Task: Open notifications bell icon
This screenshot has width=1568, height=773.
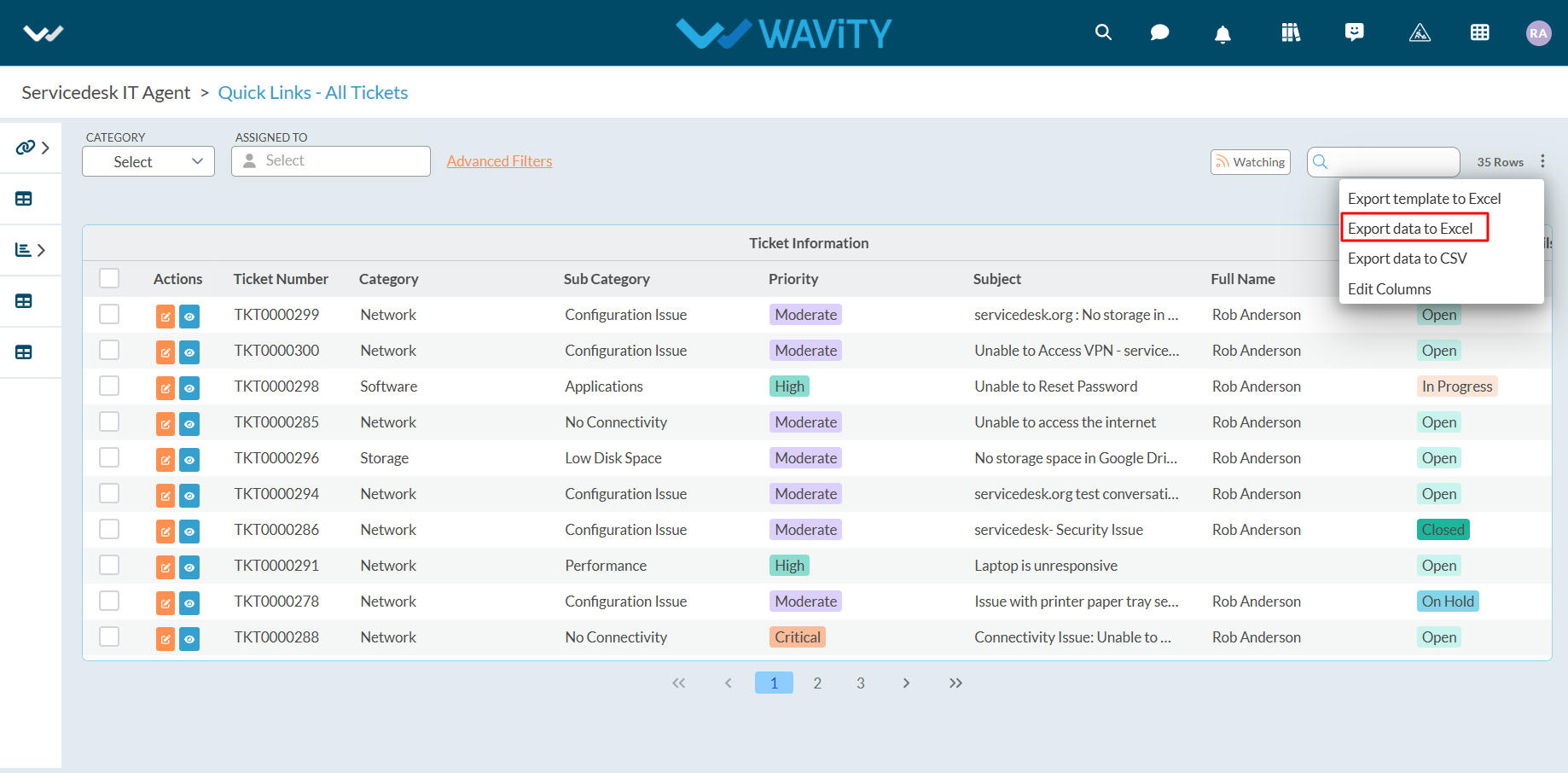Action: click(1222, 33)
